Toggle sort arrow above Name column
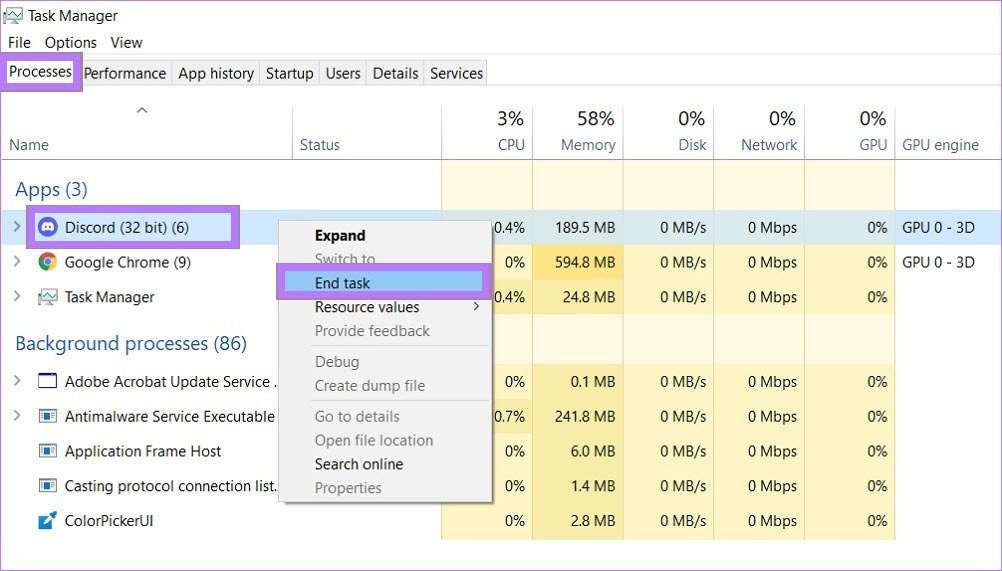The height and width of the screenshot is (571, 1002). pyautogui.click(x=142, y=110)
